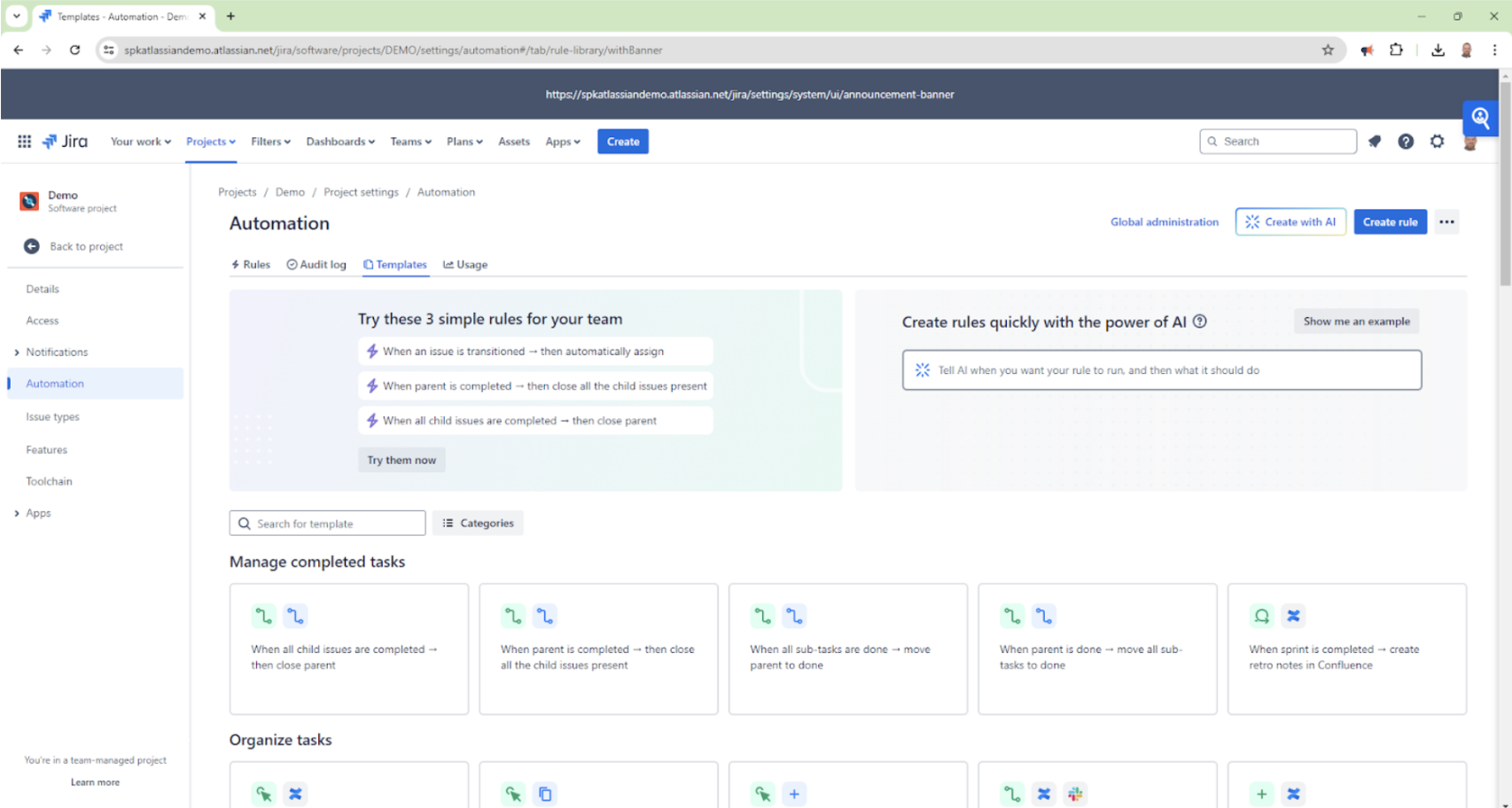This screenshot has height=808, width=1512.
Task: Click the AI help info icon
Action: [x=1200, y=322]
